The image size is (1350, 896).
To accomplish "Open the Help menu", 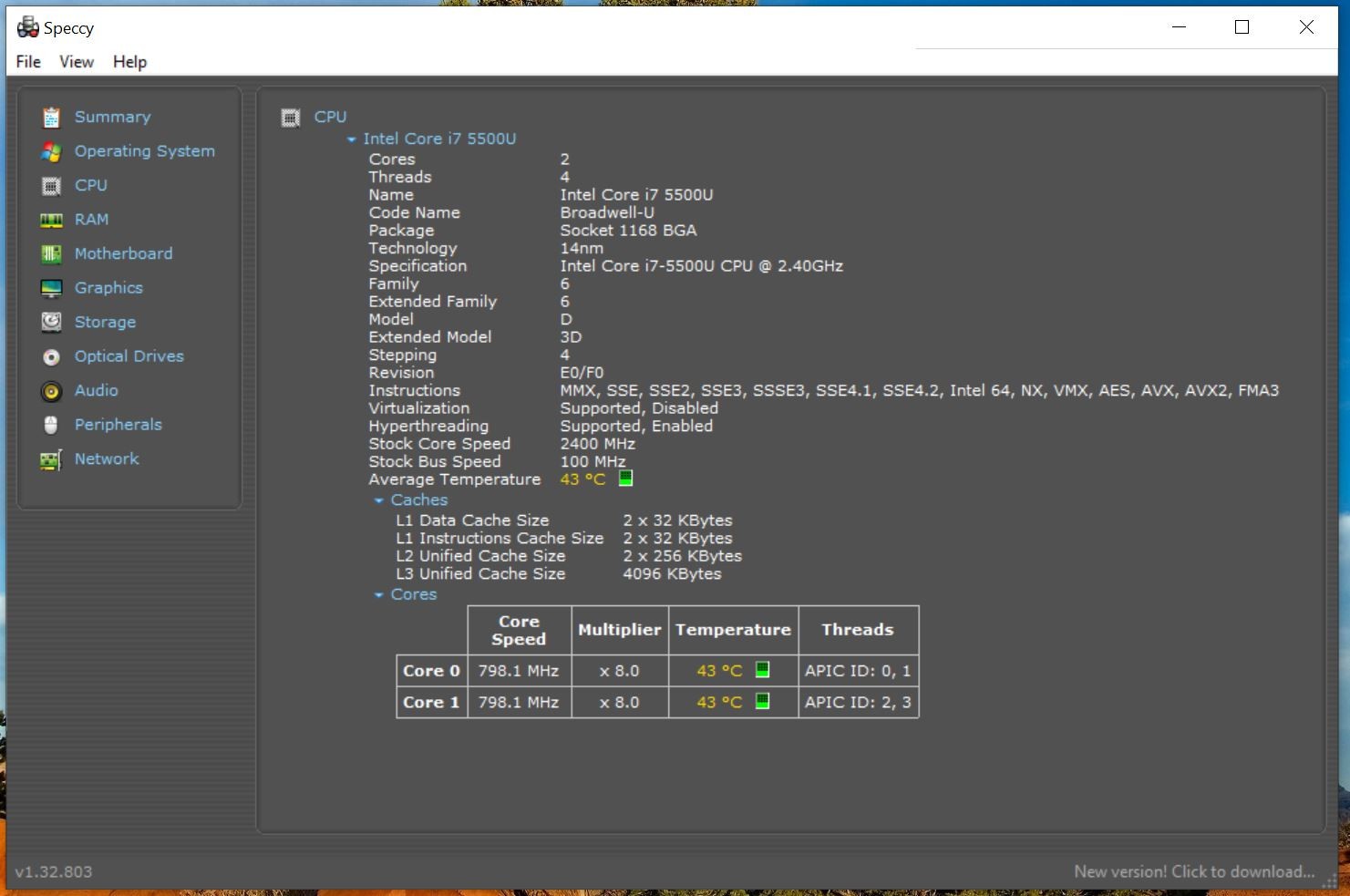I will pos(129,62).
